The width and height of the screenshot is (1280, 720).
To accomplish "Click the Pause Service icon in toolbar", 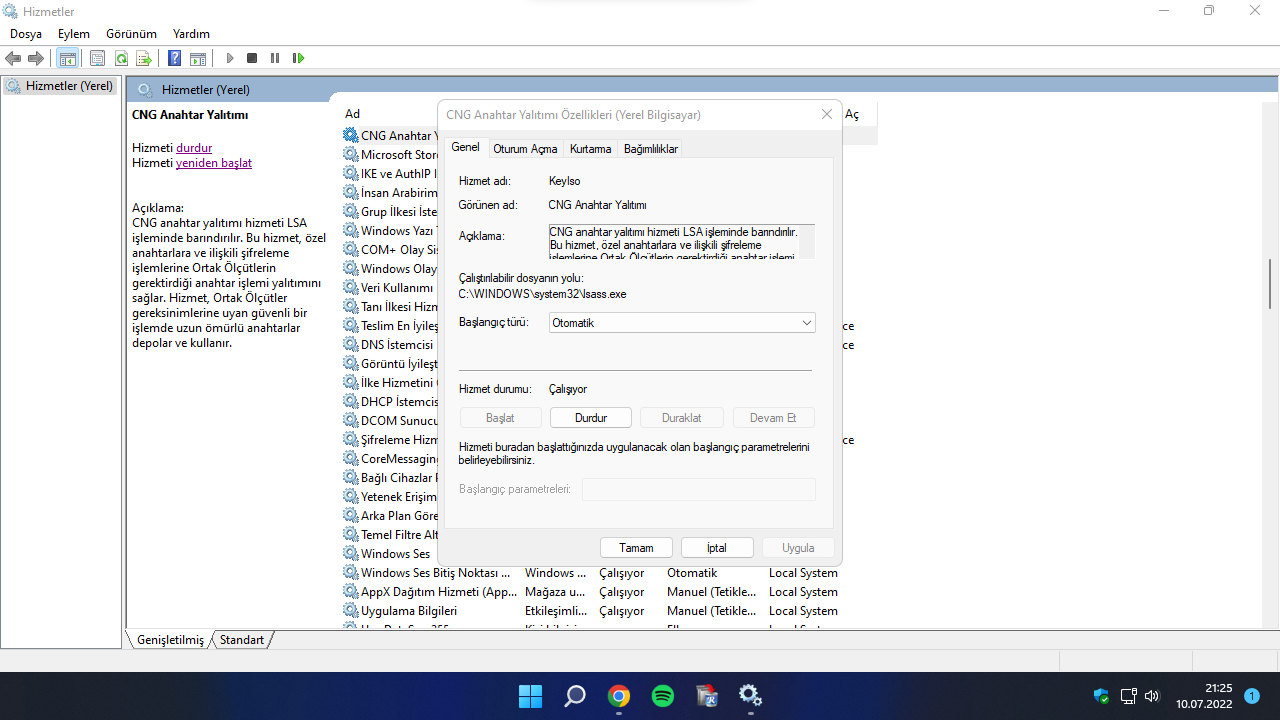I will [275, 58].
